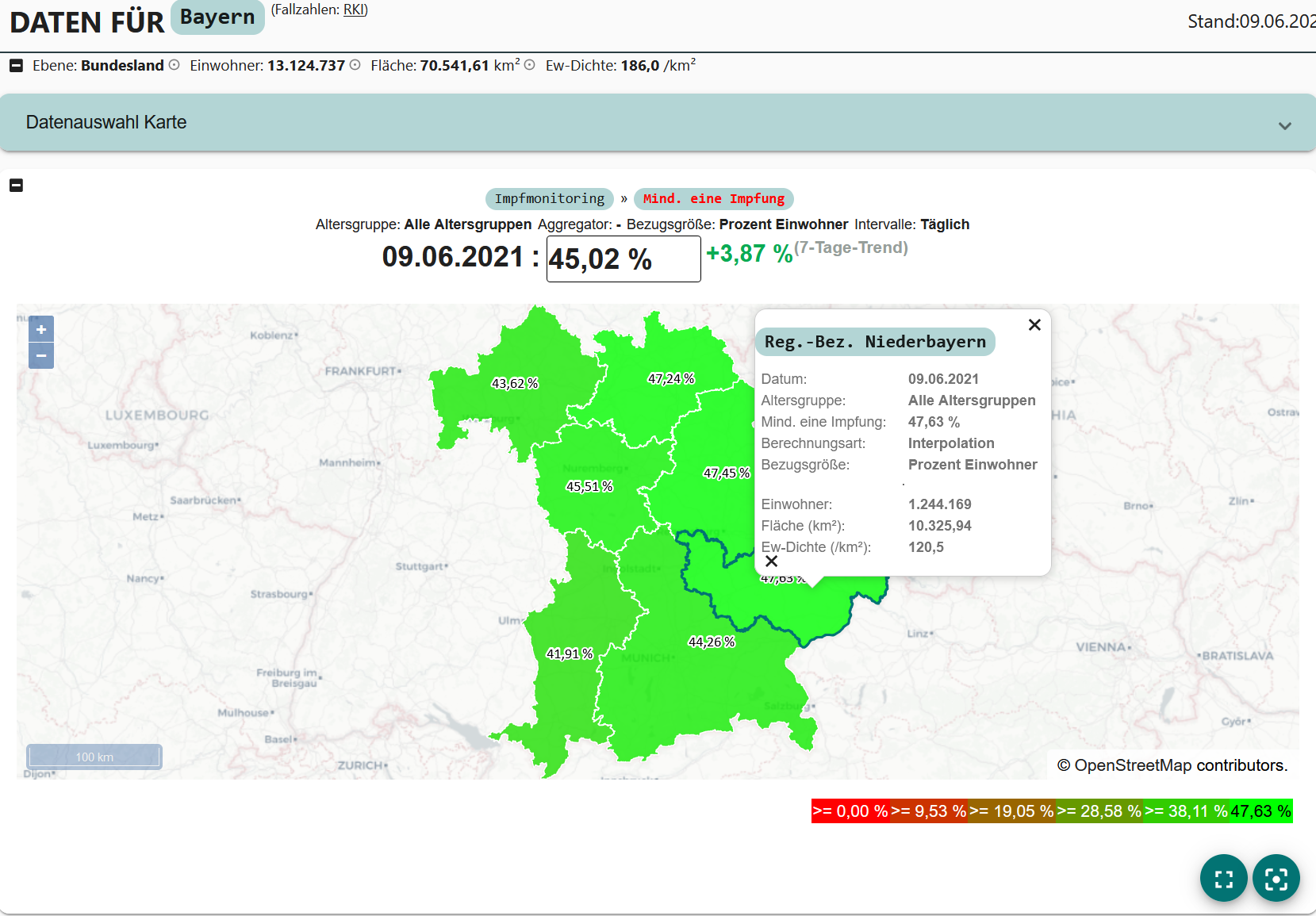The height and width of the screenshot is (916, 1316).
Task: Click the red >= 0,00 % legend swatch
Action: point(850,811)
